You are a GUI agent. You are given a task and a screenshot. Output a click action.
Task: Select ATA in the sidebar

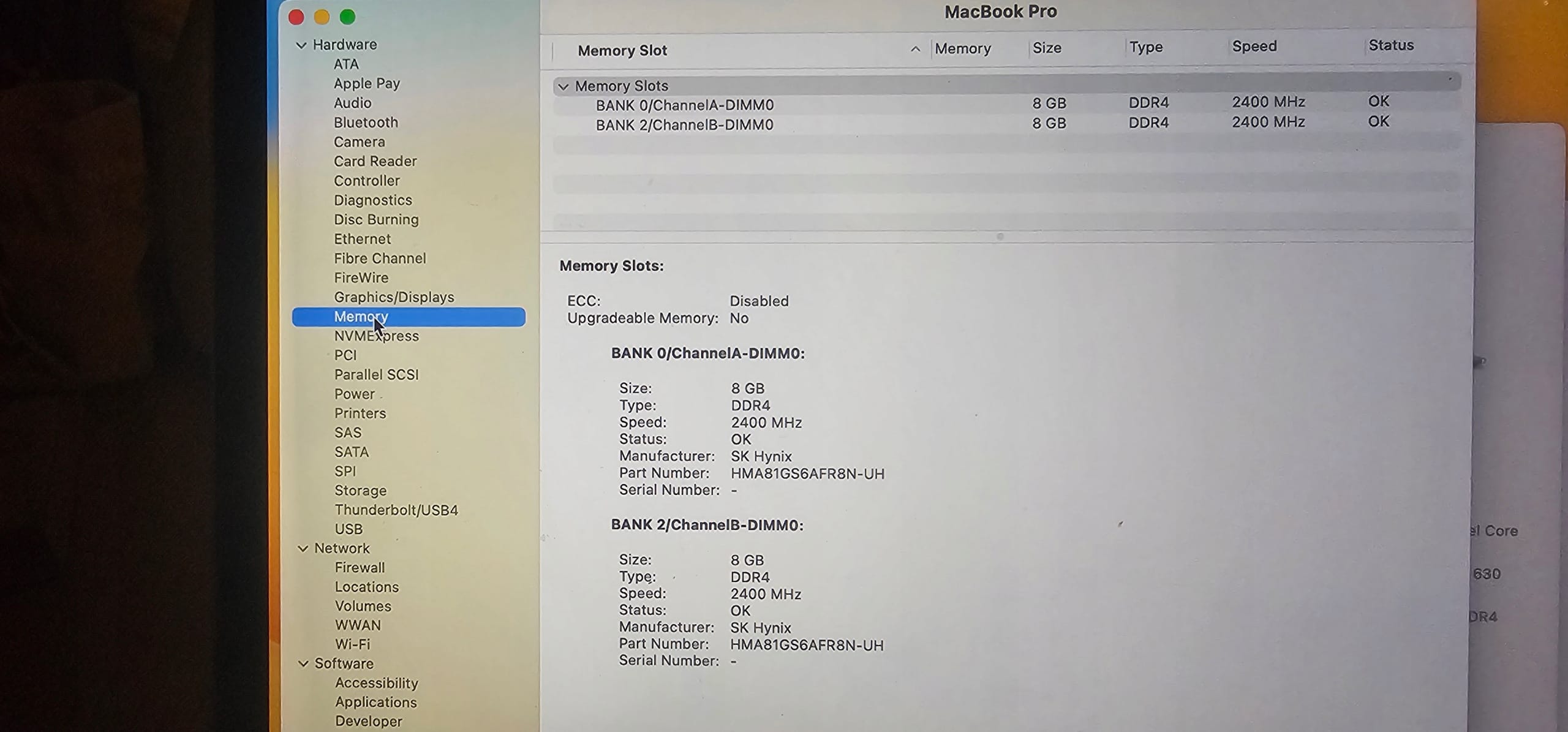346,64
